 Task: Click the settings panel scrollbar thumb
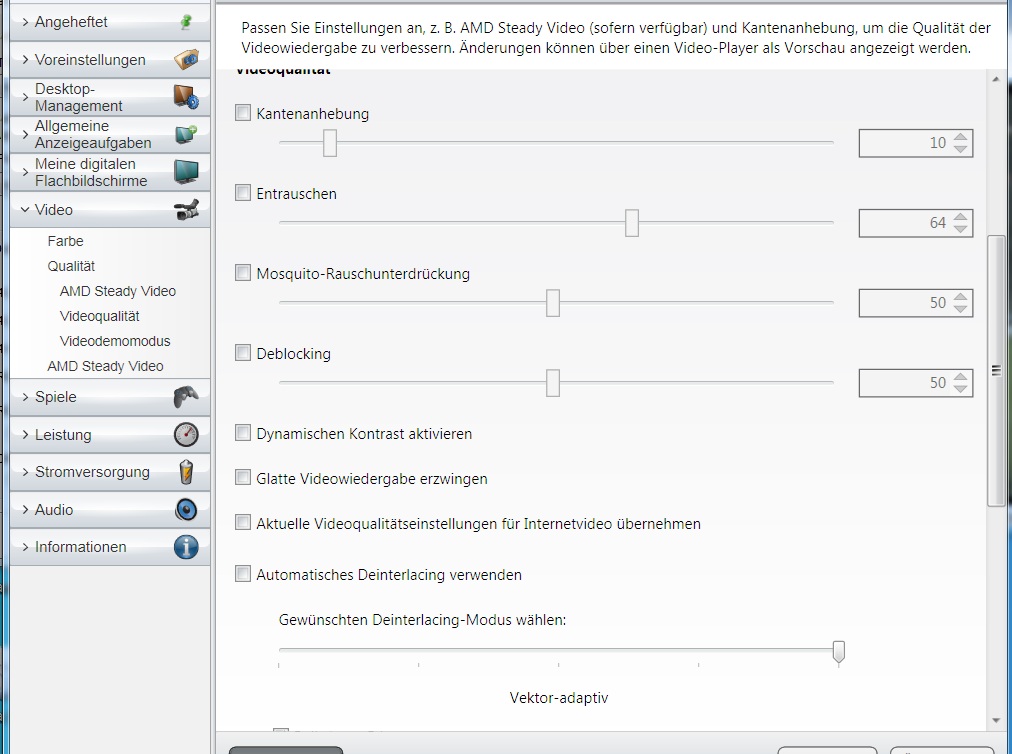[x=996, y=371]
